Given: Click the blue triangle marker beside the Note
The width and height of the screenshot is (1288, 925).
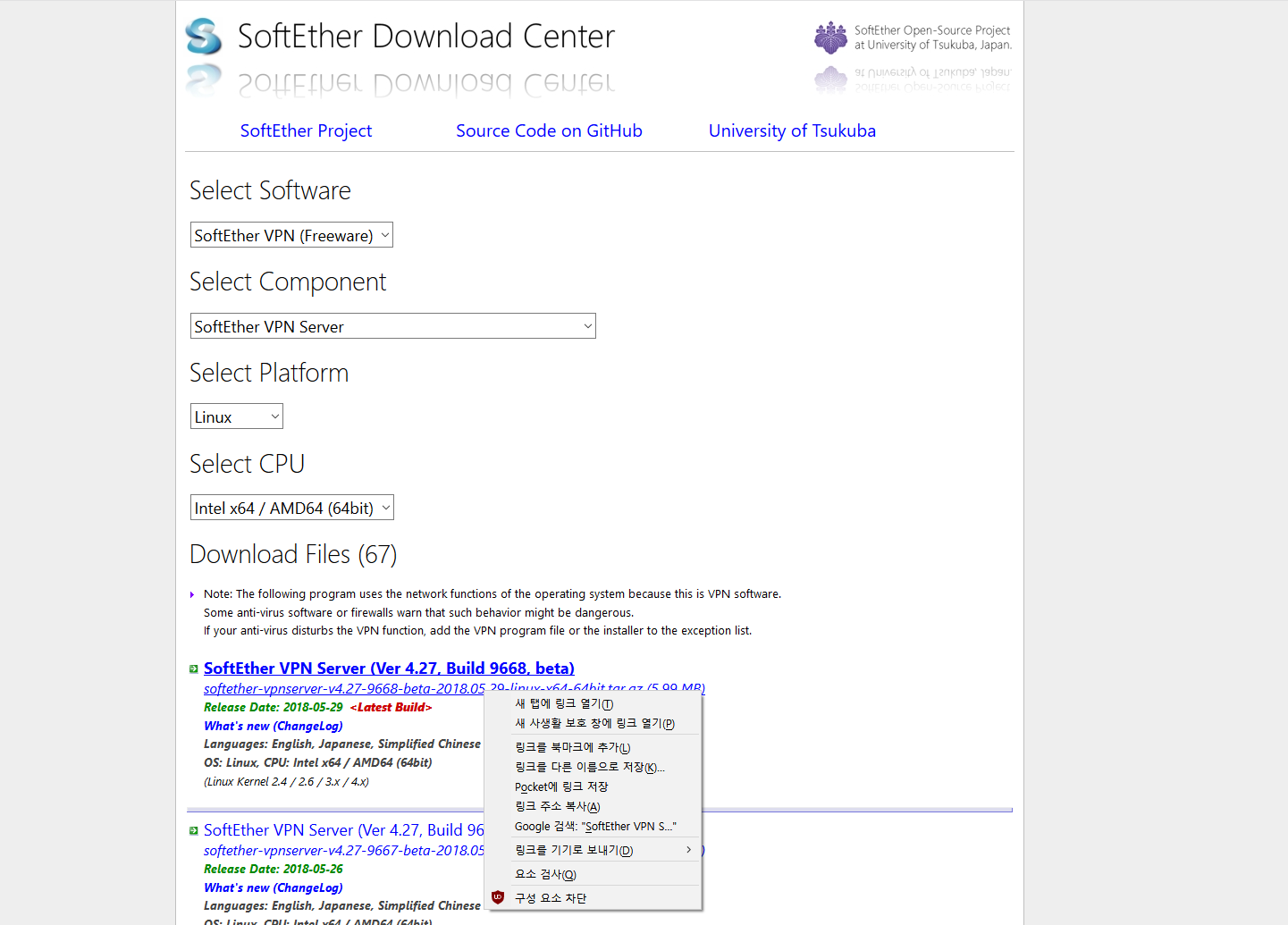Looking at the screenshot, I should [191, 593].
